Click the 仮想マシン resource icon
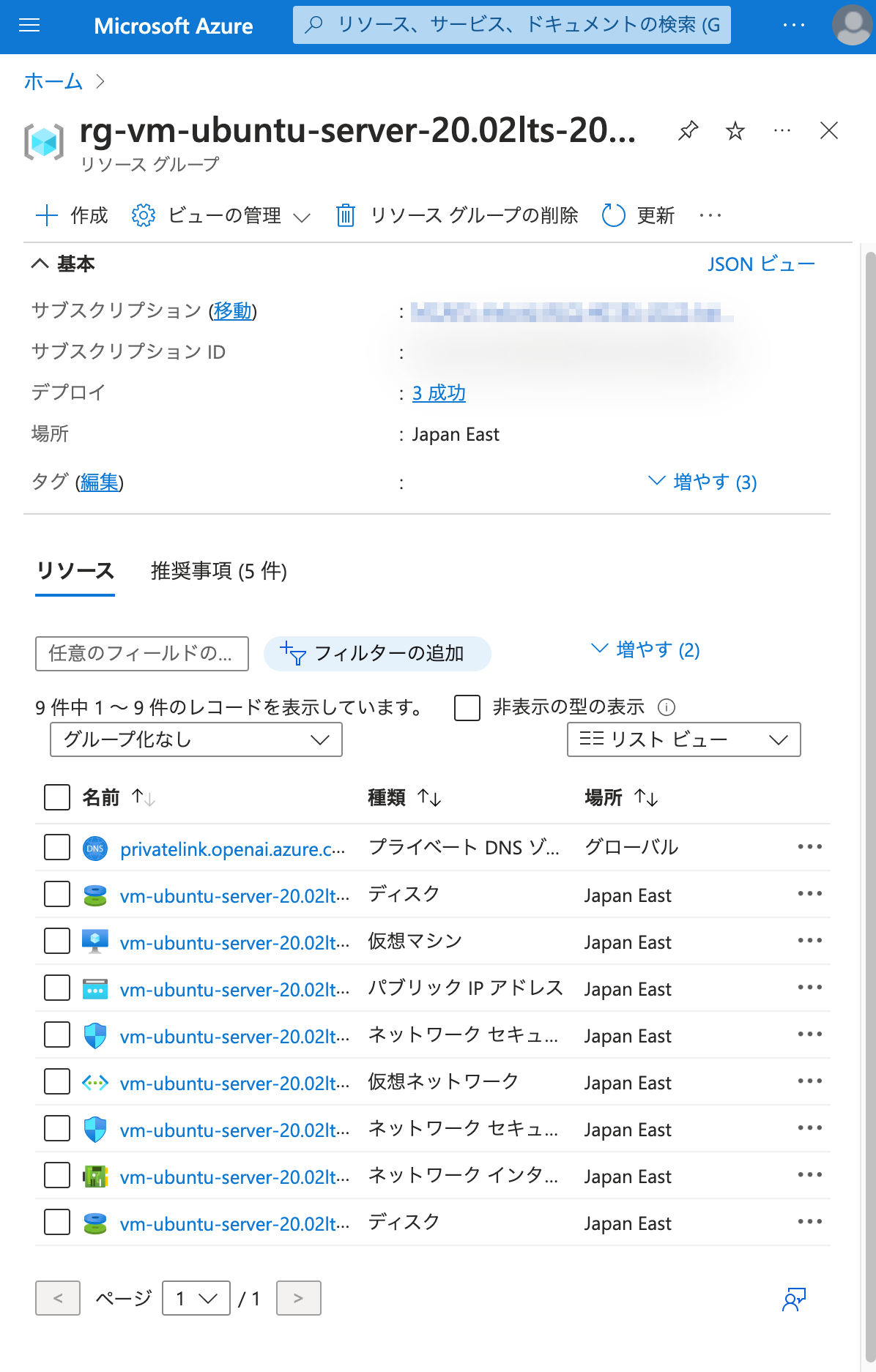This screenshot has height=1372, width=876. coord(95,942)
